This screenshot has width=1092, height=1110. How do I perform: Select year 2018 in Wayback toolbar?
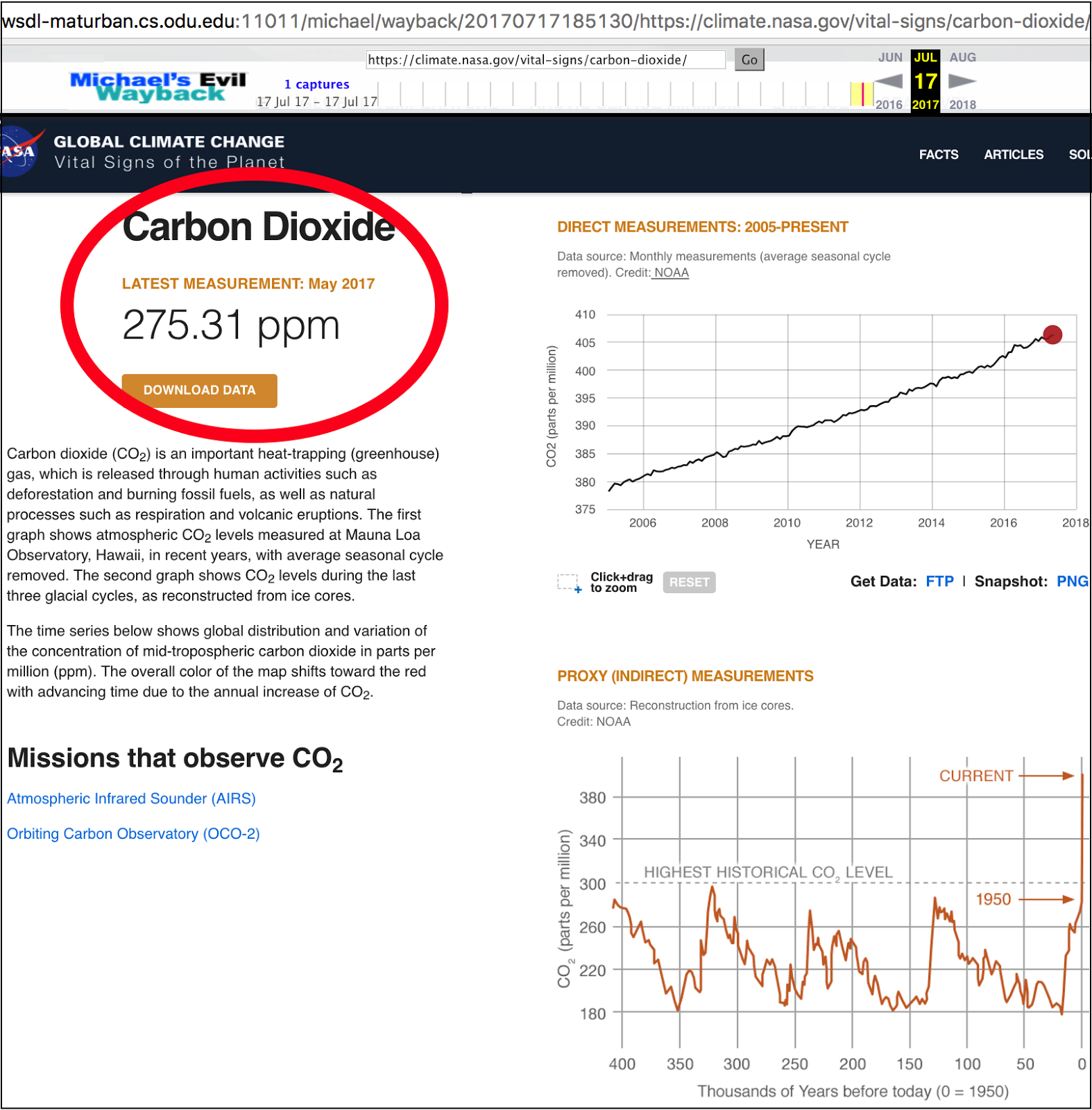click(x=963, y=105)
